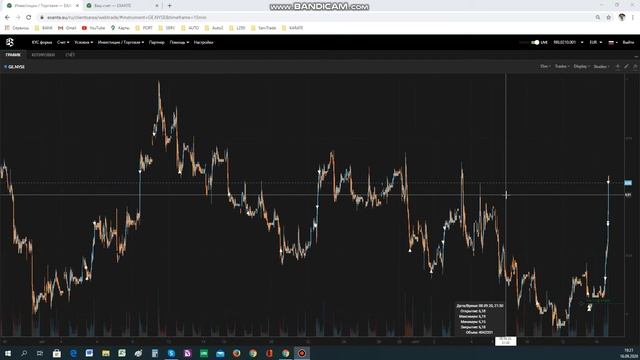640x360 pixels.
Task: Open the EUR currency dropdown
Action: pyautogui.click(x=596, y=42)
